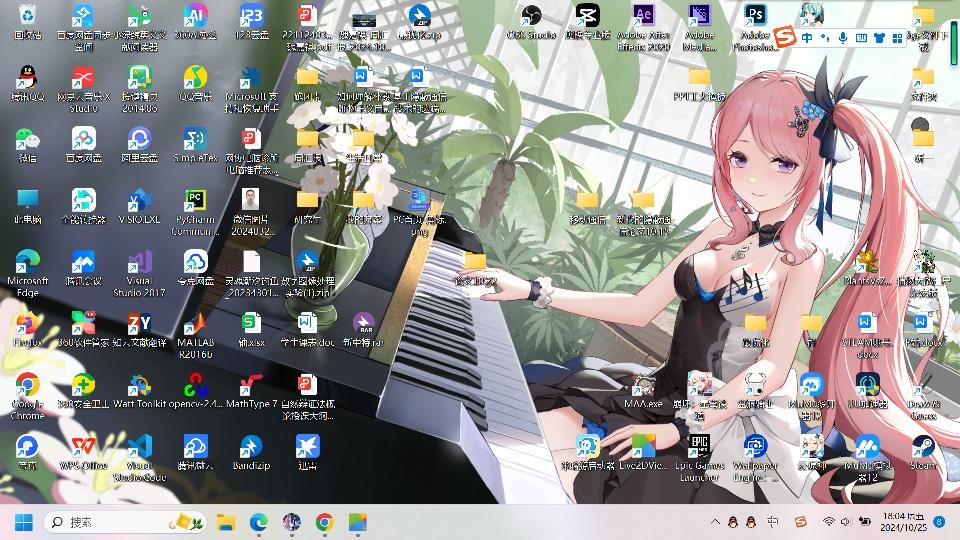Open the Windows Start menu
Viewport: 960px width, 540px height.
coord(23,522)
